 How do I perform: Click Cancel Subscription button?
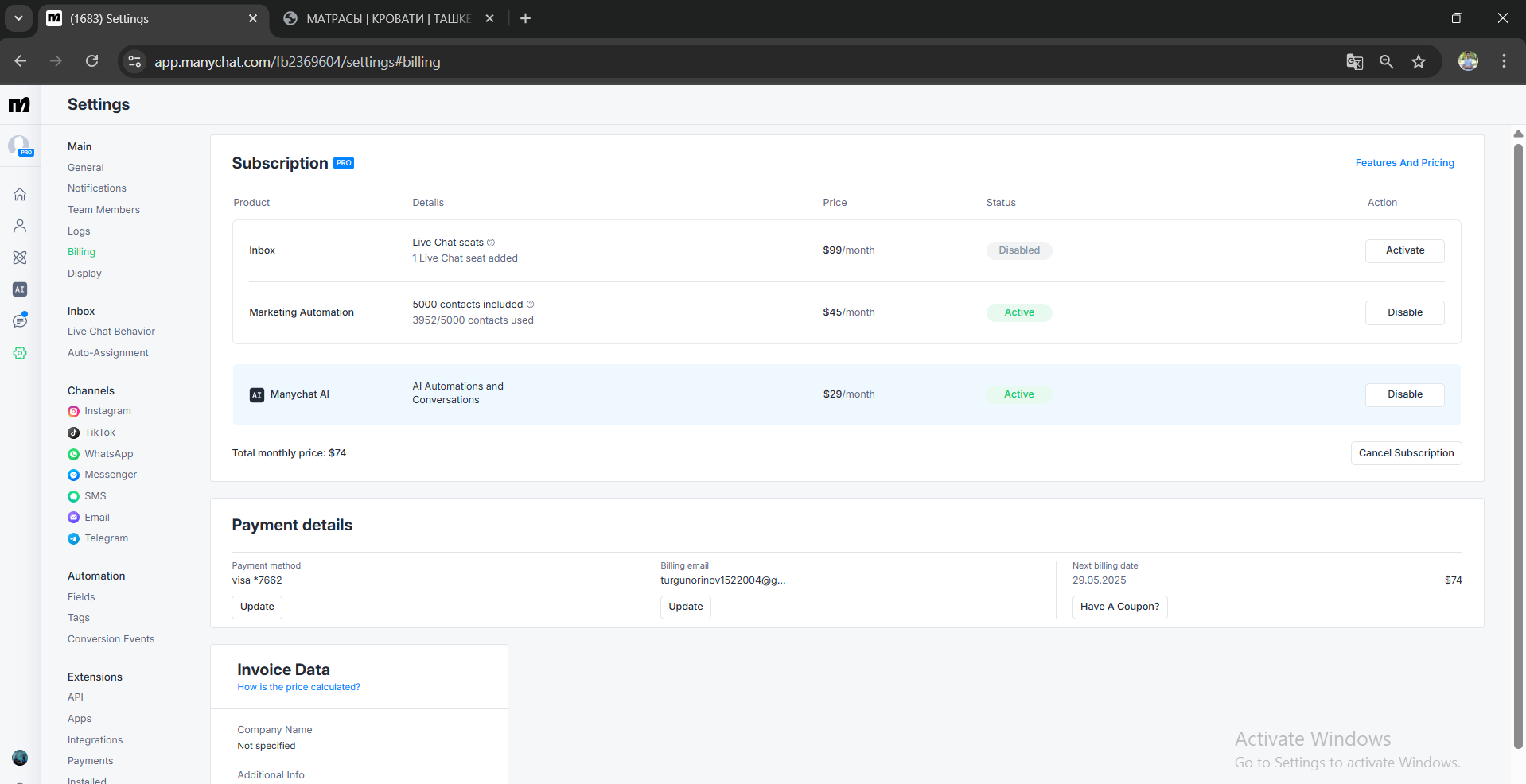click(1406, 453)
